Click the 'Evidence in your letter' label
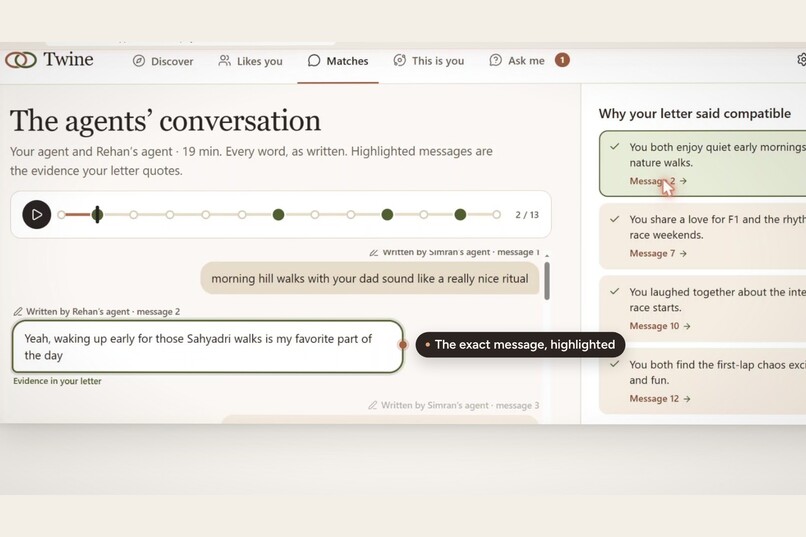 (x=57, y=381)
